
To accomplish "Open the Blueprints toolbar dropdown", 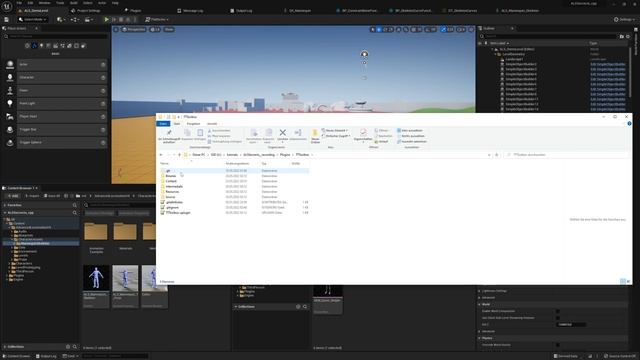I will pyautogui.click(x=74, y=19).
